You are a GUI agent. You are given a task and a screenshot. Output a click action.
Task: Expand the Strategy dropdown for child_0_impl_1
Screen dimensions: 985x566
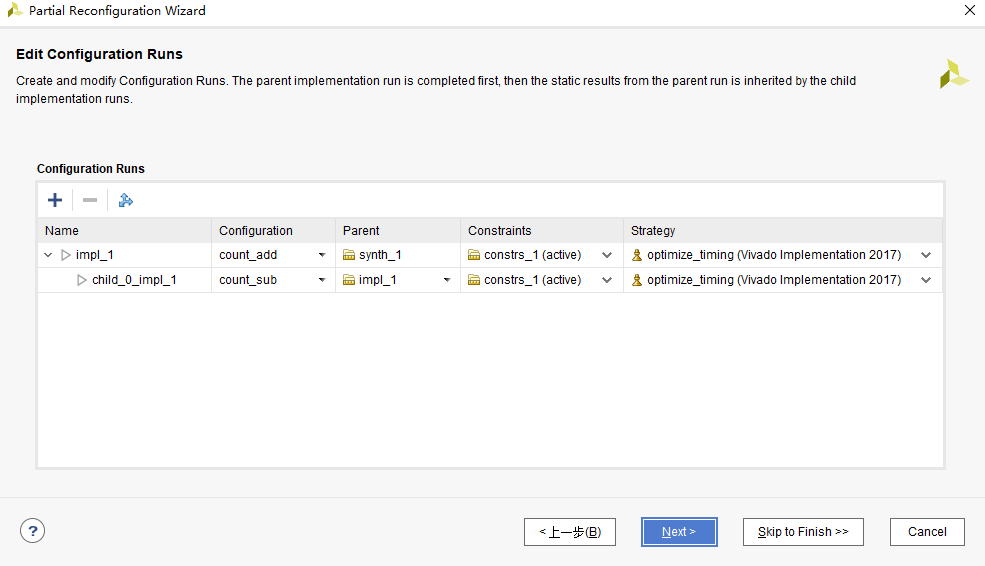click(926, 280)
